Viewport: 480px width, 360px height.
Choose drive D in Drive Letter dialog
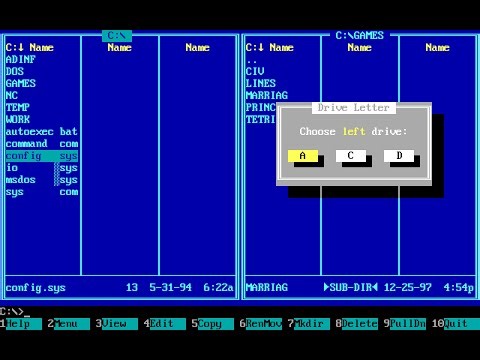tap(399, 156)
